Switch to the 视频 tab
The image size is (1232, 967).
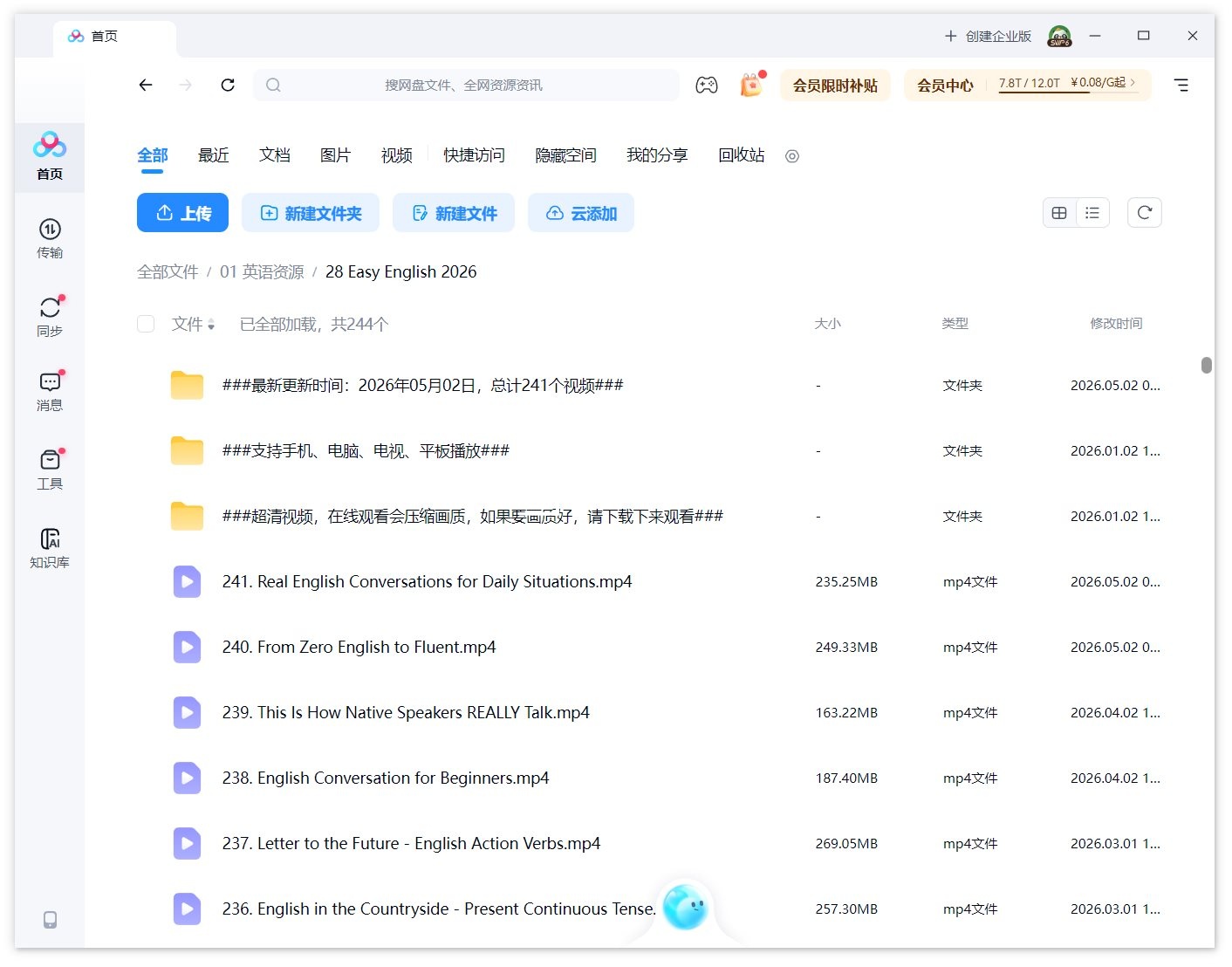(397, 155)
